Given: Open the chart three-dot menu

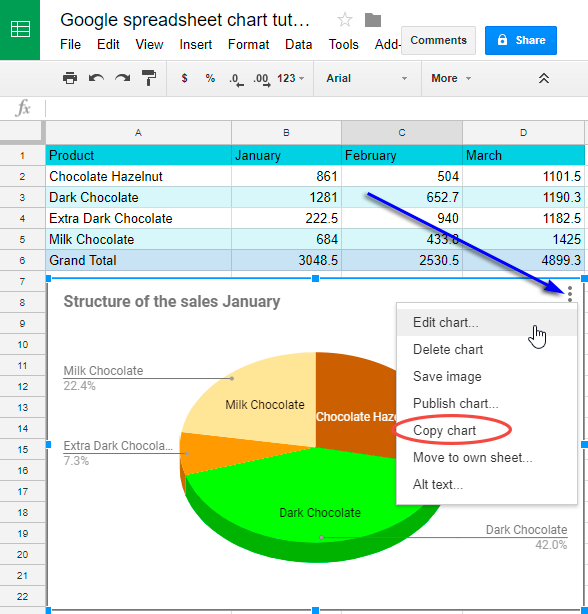Looking at the screenshot, I should click(x=570, y=294).
